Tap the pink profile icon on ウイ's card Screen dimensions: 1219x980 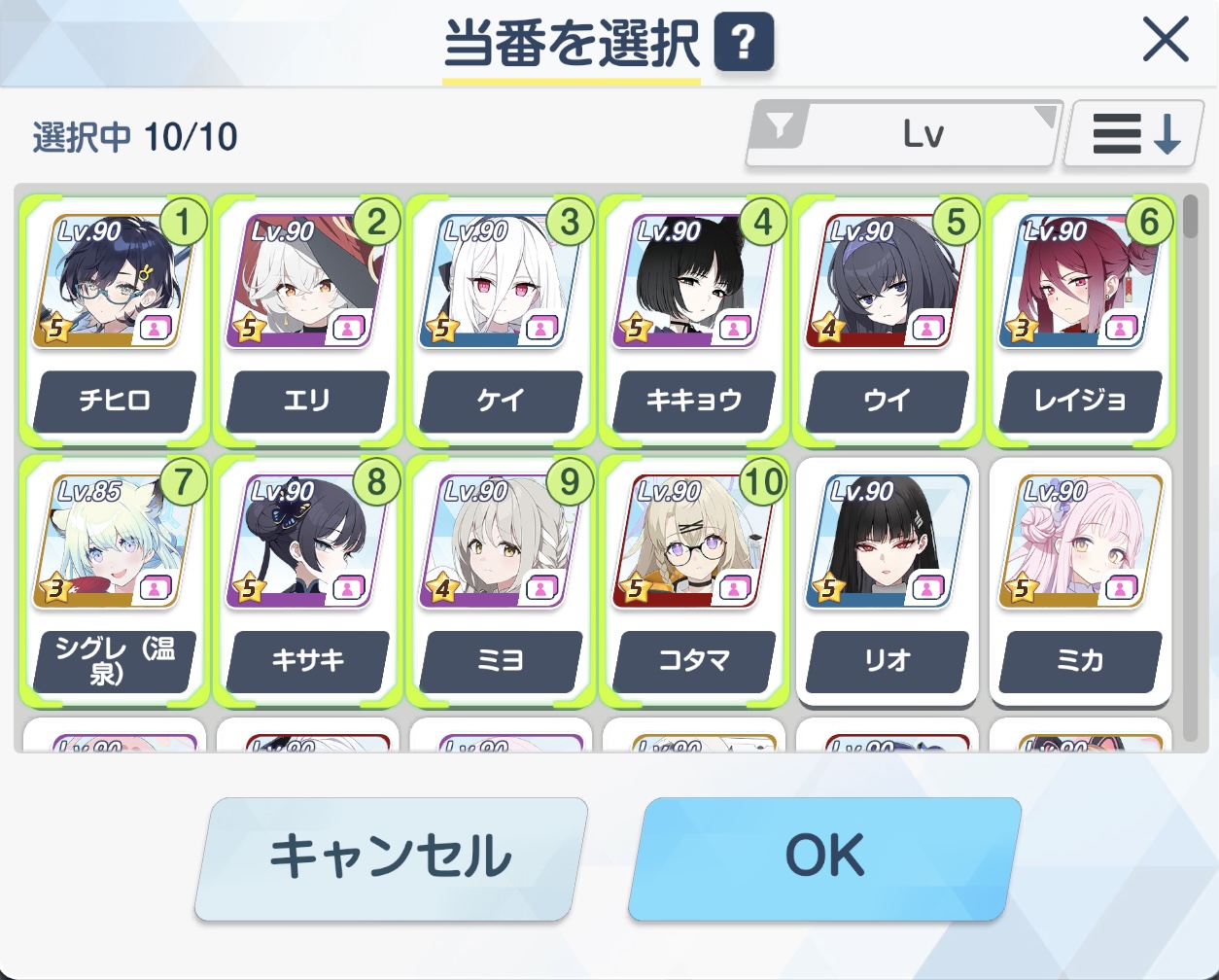pos(927,328)
